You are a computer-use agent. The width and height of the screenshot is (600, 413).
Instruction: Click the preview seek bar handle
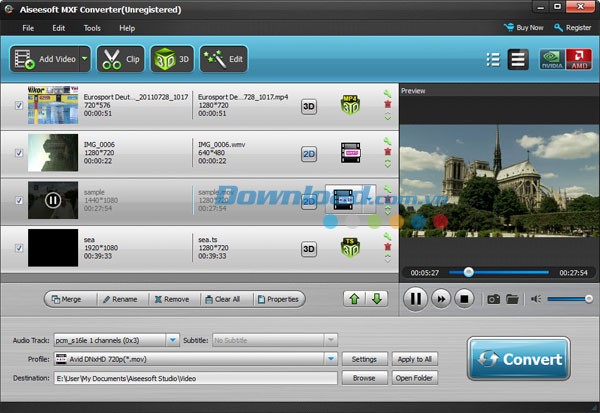(468, 272)
